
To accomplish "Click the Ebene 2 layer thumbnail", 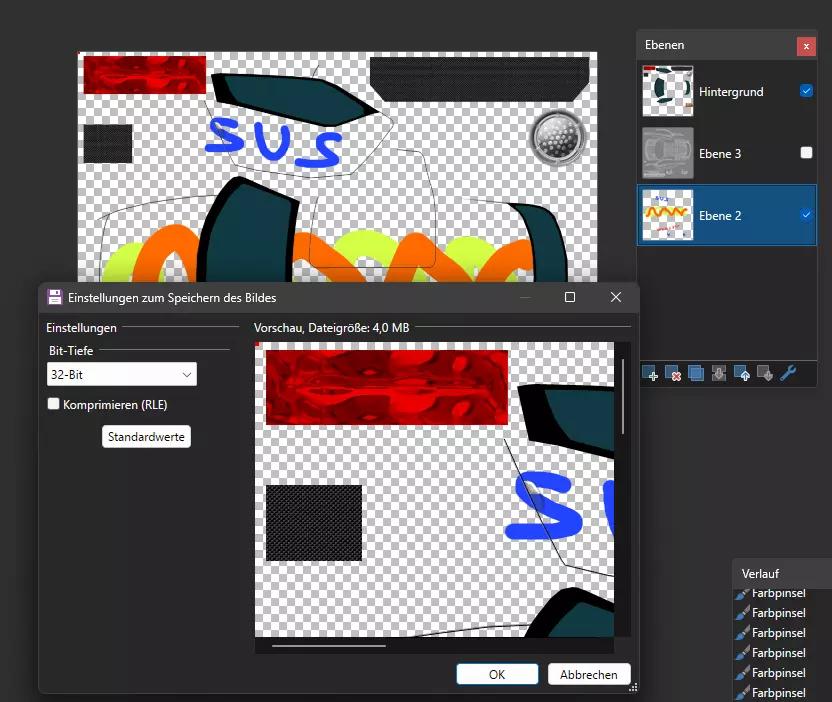I will (668, 215).
